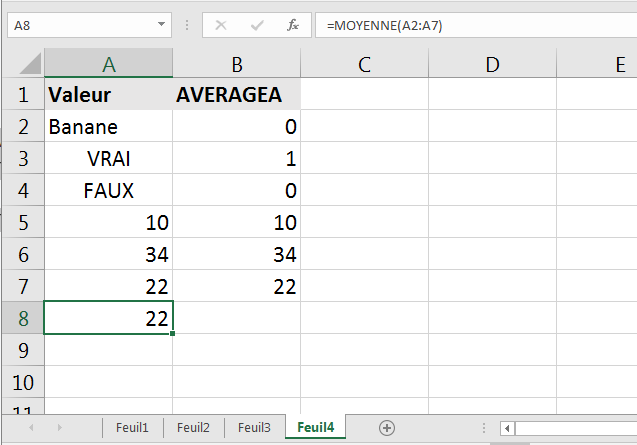Open the Name Box dropdown arrow

coord(161,25)
